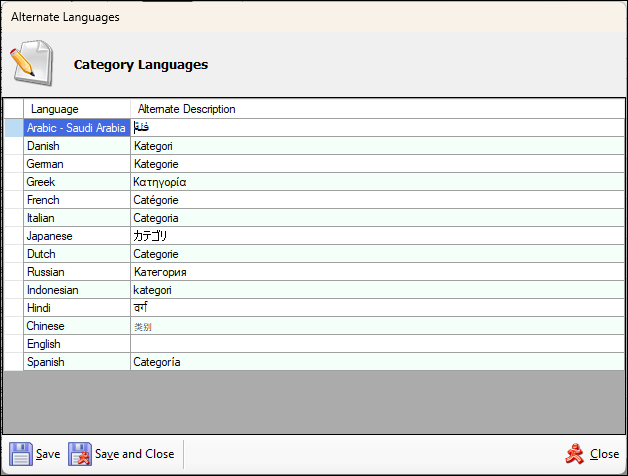Select the Indonesian language cell
Screen dimensions: 628x476
(x=77, y=290)
